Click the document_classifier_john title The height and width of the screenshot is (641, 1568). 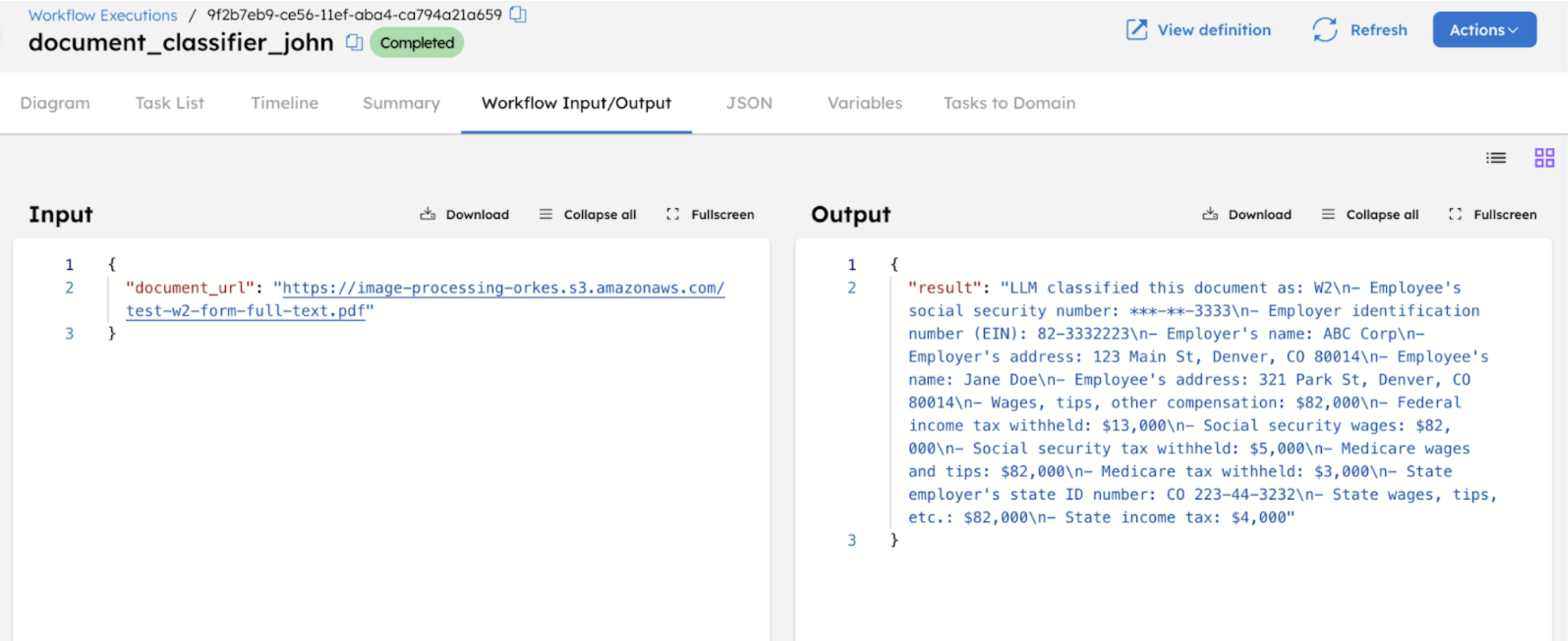click(x=181, y=42)
